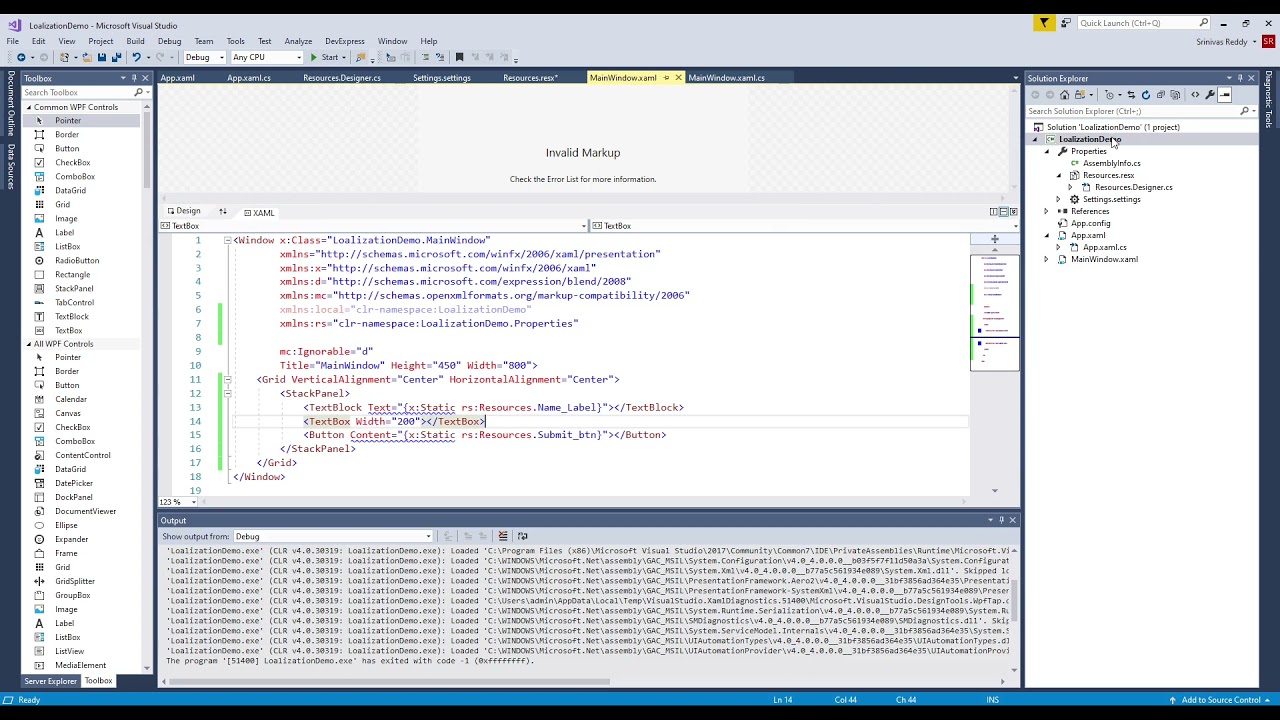Image resolution: width=1280 pixels, height=720 pixels.
Task: Open the Project menu
Action: click(x=100, y=41)
